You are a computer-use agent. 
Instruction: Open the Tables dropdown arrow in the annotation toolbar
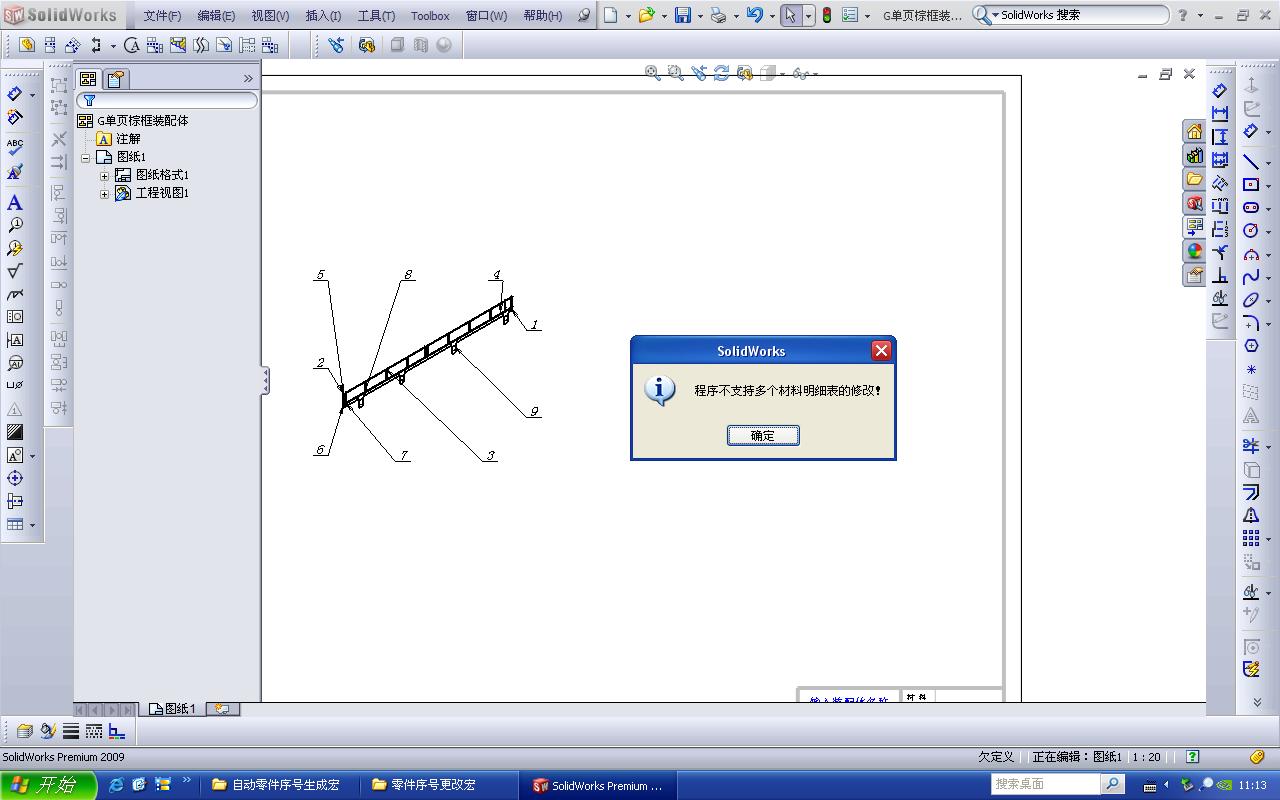click(x=32, y=525)
